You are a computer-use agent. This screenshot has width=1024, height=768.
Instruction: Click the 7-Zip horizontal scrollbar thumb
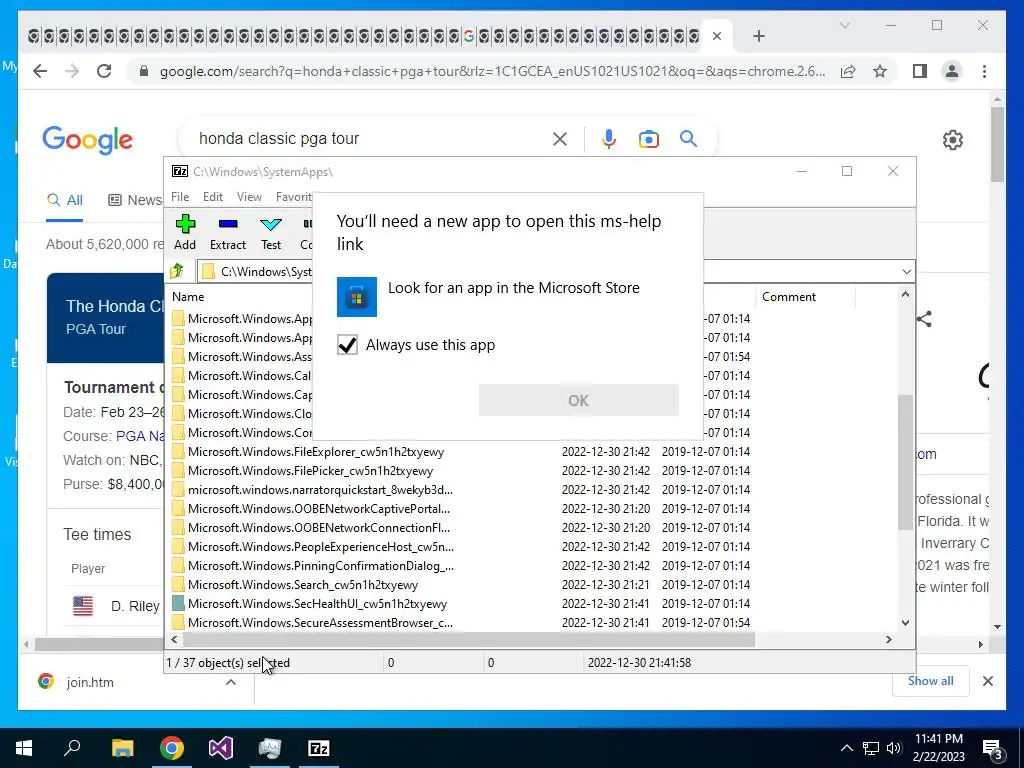click(x=468, y=639)
